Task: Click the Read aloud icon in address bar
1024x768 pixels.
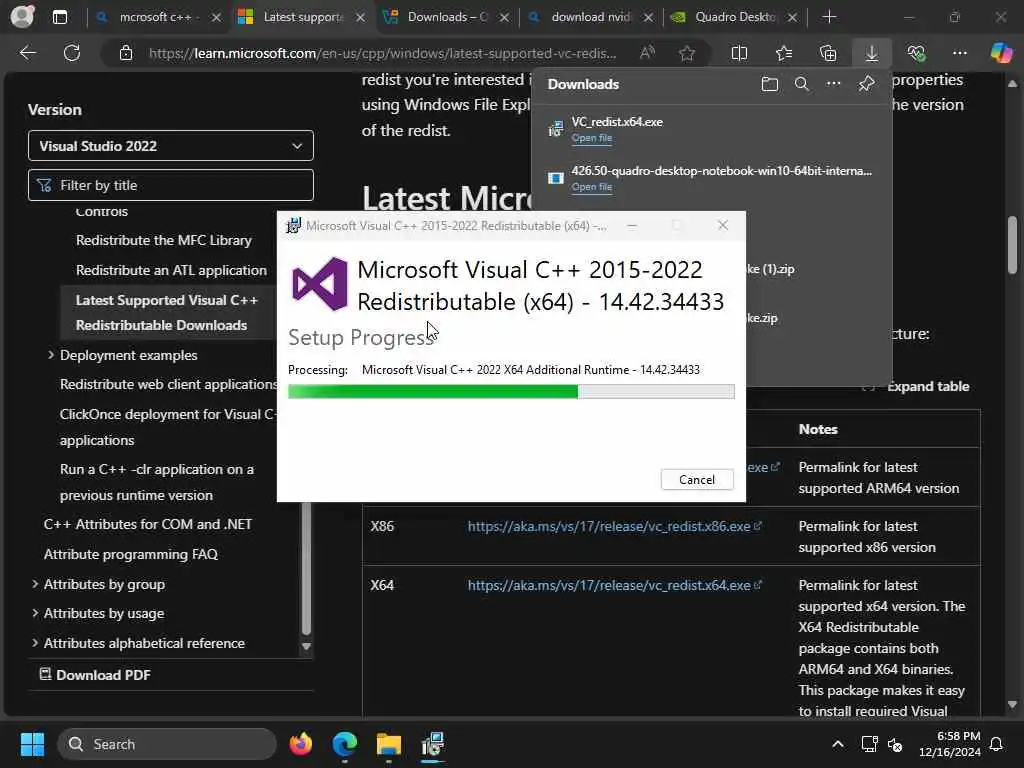Action: [x=647, y=53]
